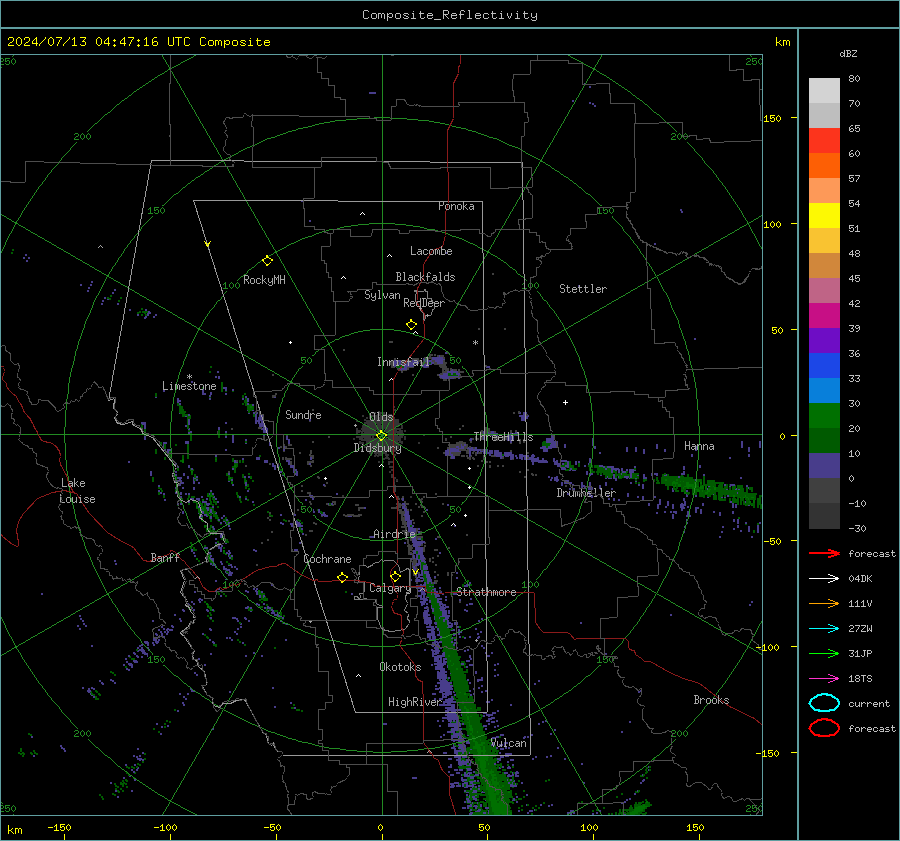
Task: Click the HighRiver label
Action: click(x=415, y=702)
